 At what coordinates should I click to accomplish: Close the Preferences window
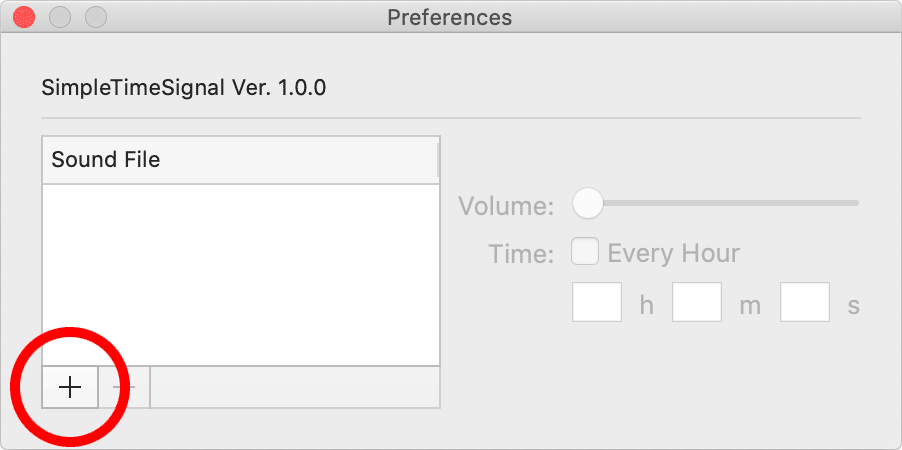coord(24,17)
